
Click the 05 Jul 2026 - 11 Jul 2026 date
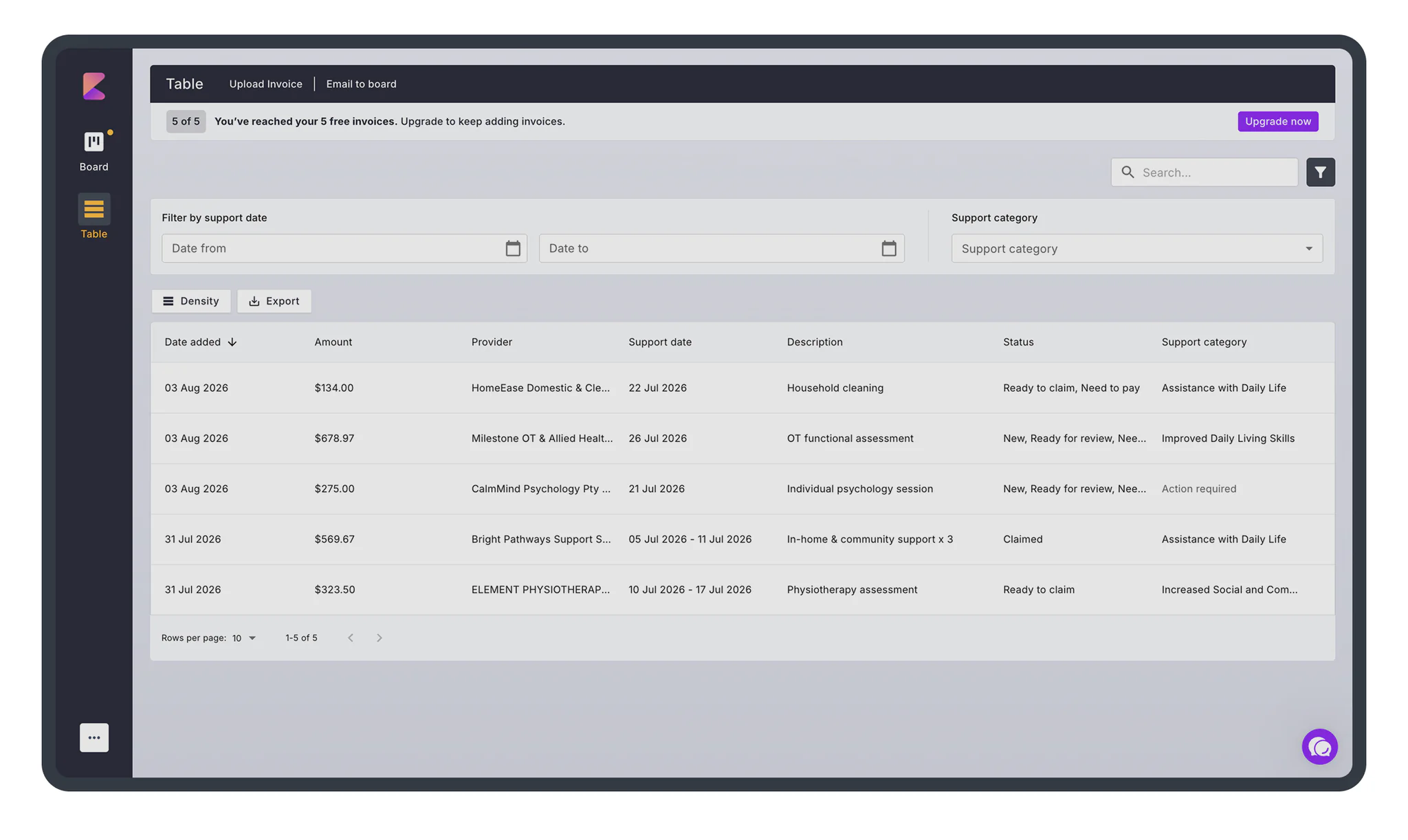click(690, 540)
